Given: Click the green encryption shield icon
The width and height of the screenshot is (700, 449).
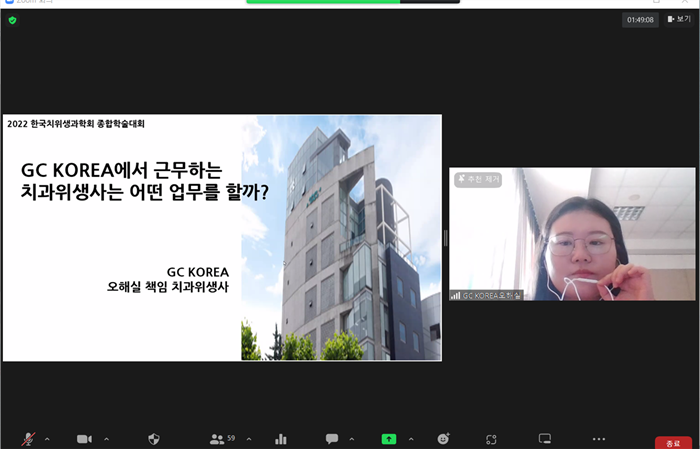Looking at the screenshot, I should (12, 20).
